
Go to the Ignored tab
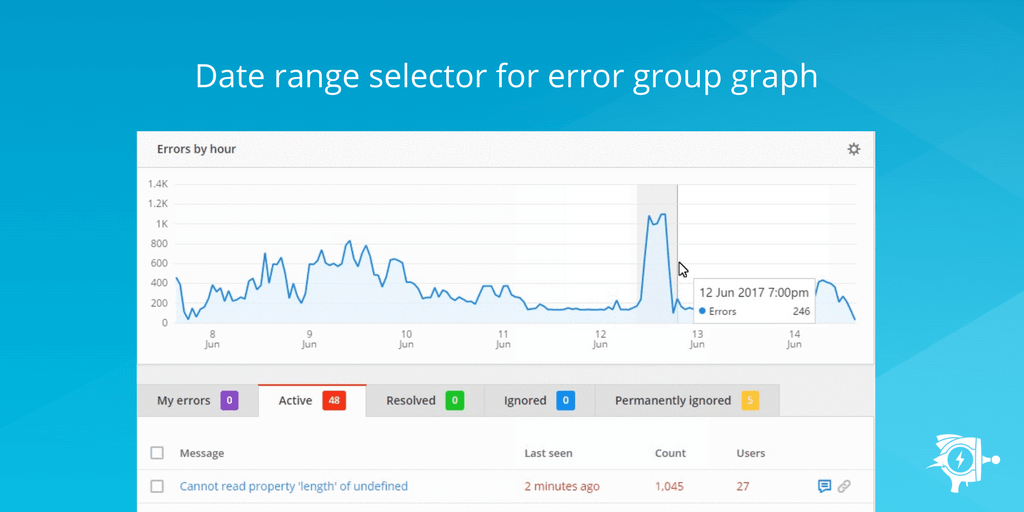(x=539, y=400)
